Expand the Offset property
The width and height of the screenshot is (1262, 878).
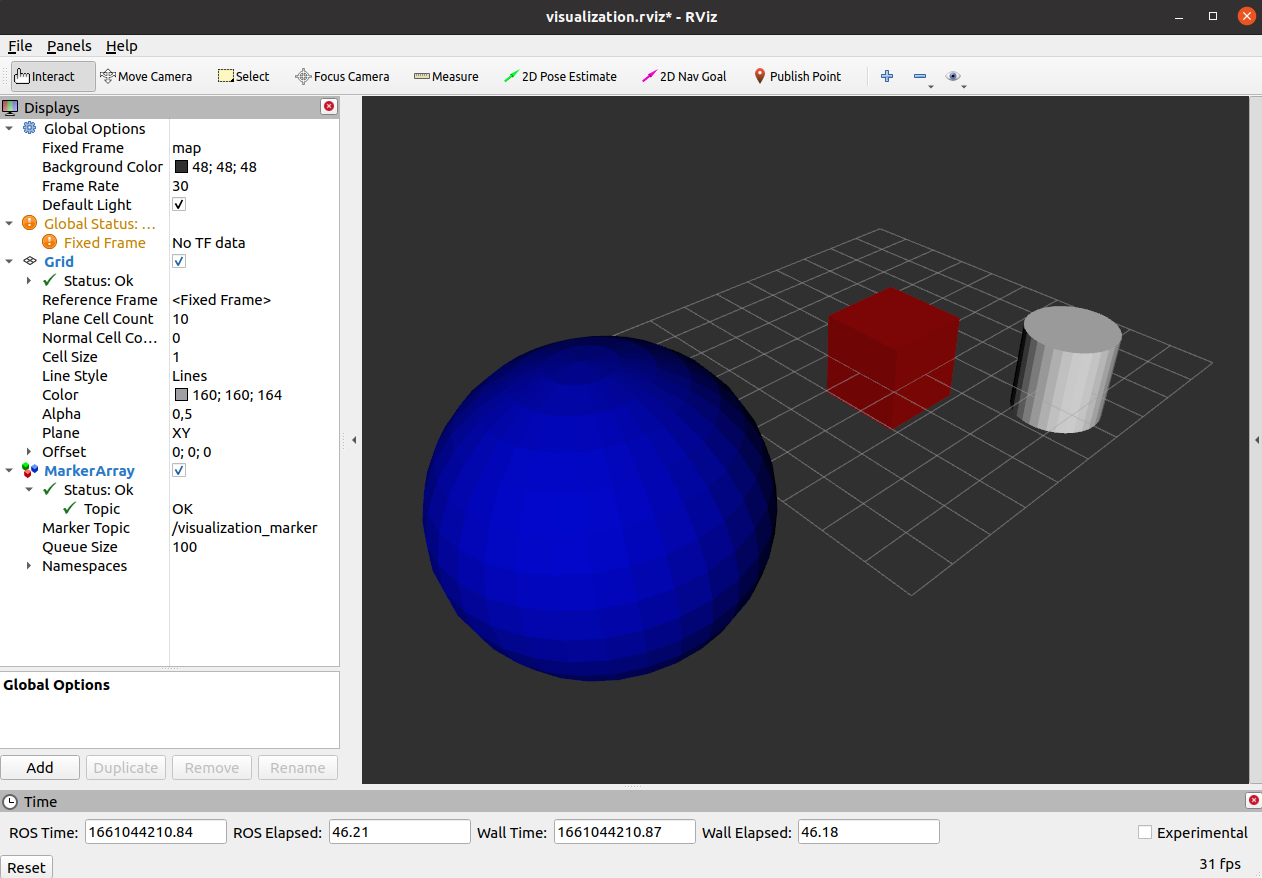coord(29,451)
